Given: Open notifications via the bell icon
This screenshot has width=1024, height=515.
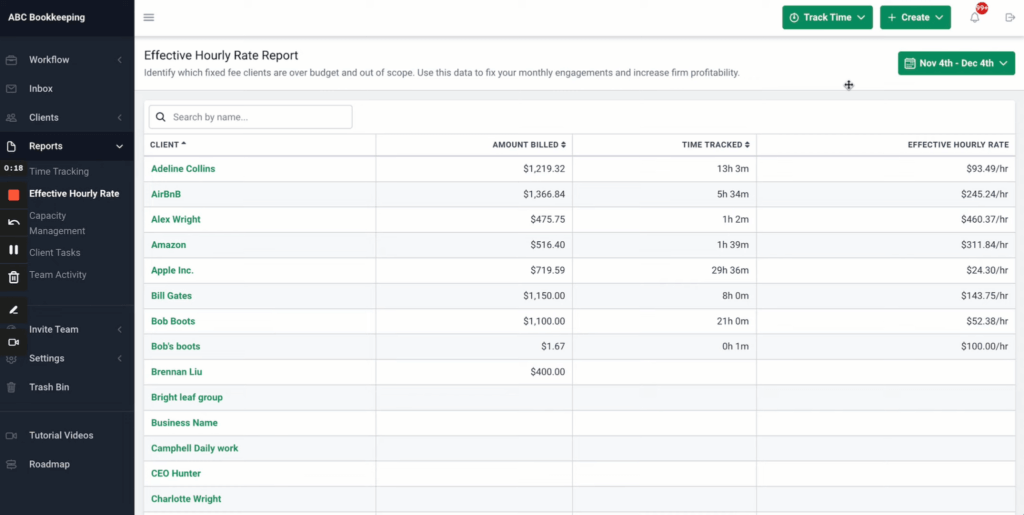Looking at the screenshot, I should pos(975,17).
